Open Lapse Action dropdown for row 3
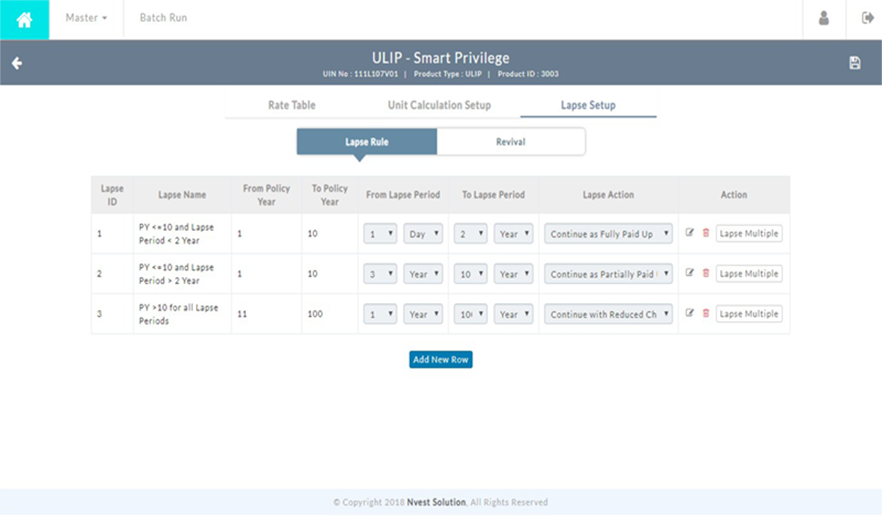 [608, 314]
